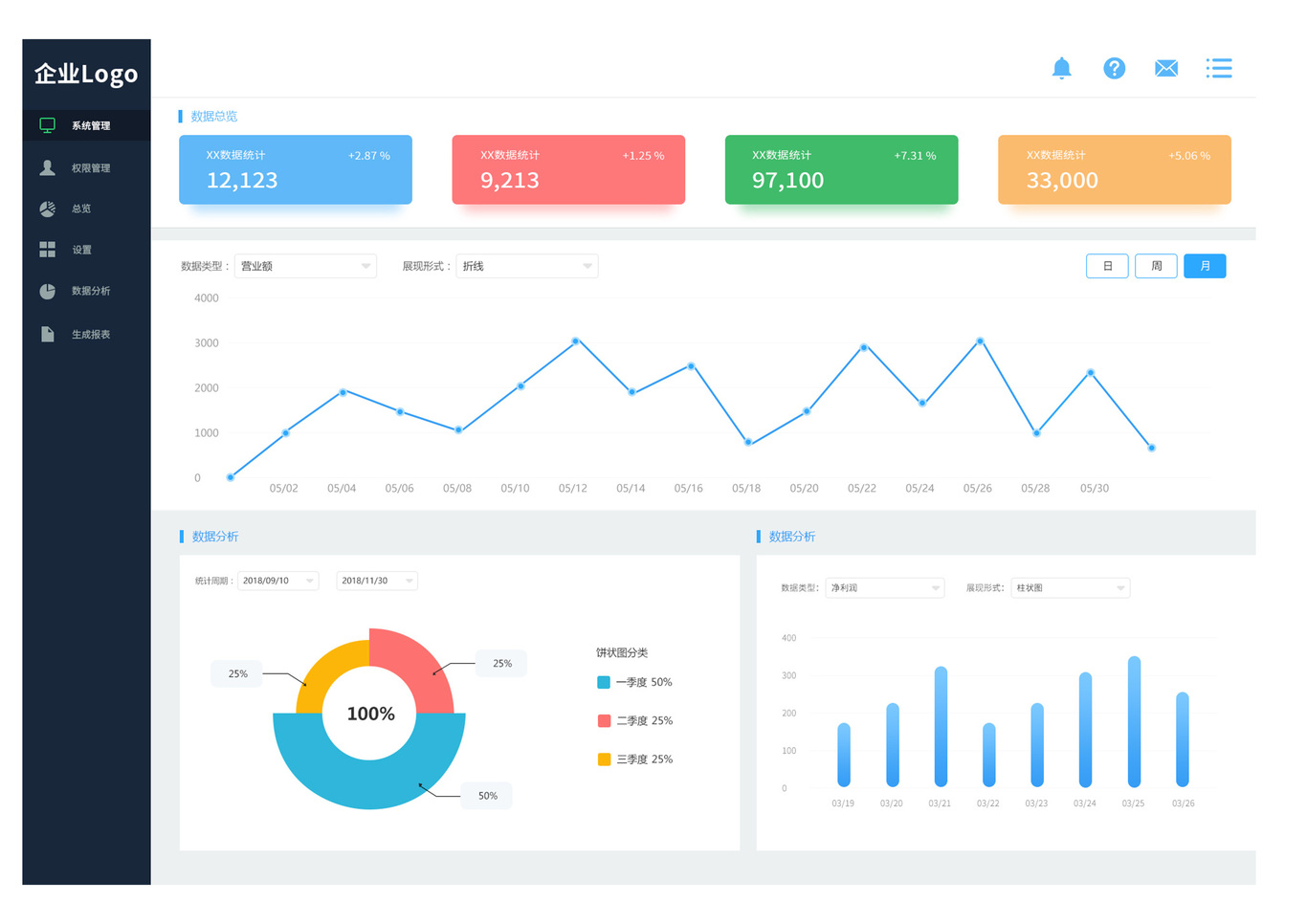Screen dimensions: 1307x924
Task: Open the 柱状图 display type dropdown
Action: tap(1071, 587)
